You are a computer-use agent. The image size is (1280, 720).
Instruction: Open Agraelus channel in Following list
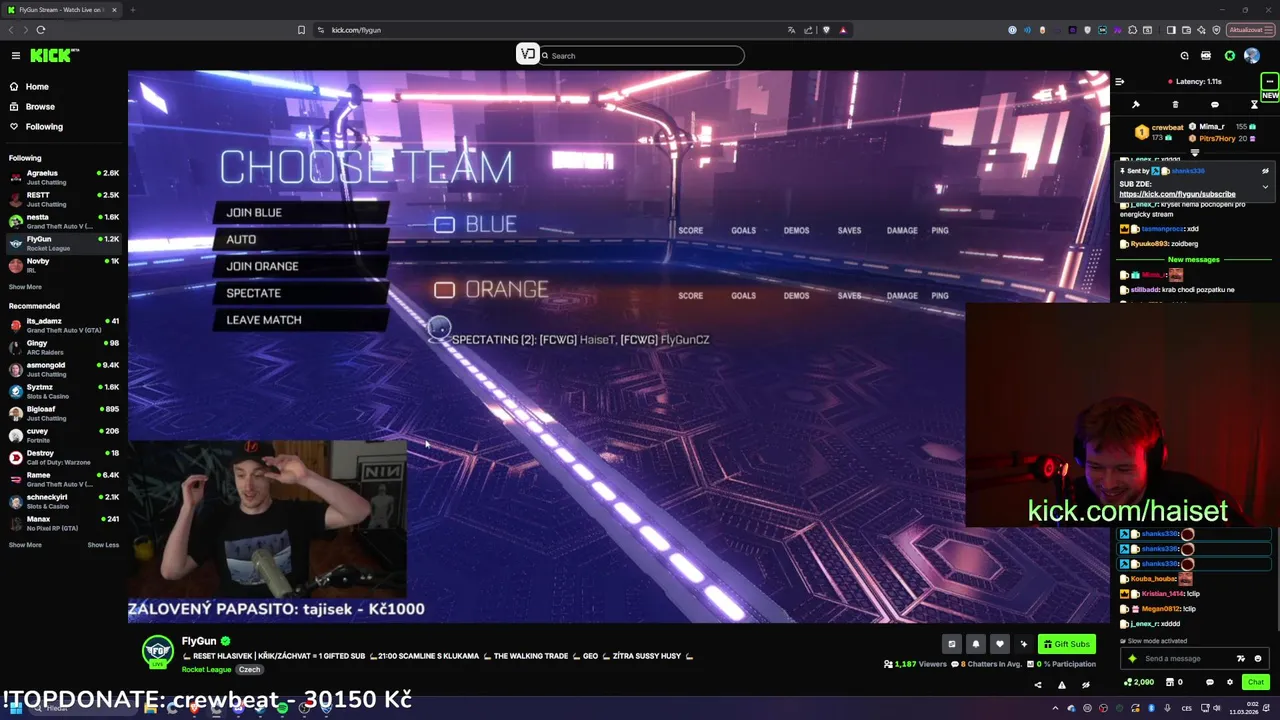pos(64,177)
